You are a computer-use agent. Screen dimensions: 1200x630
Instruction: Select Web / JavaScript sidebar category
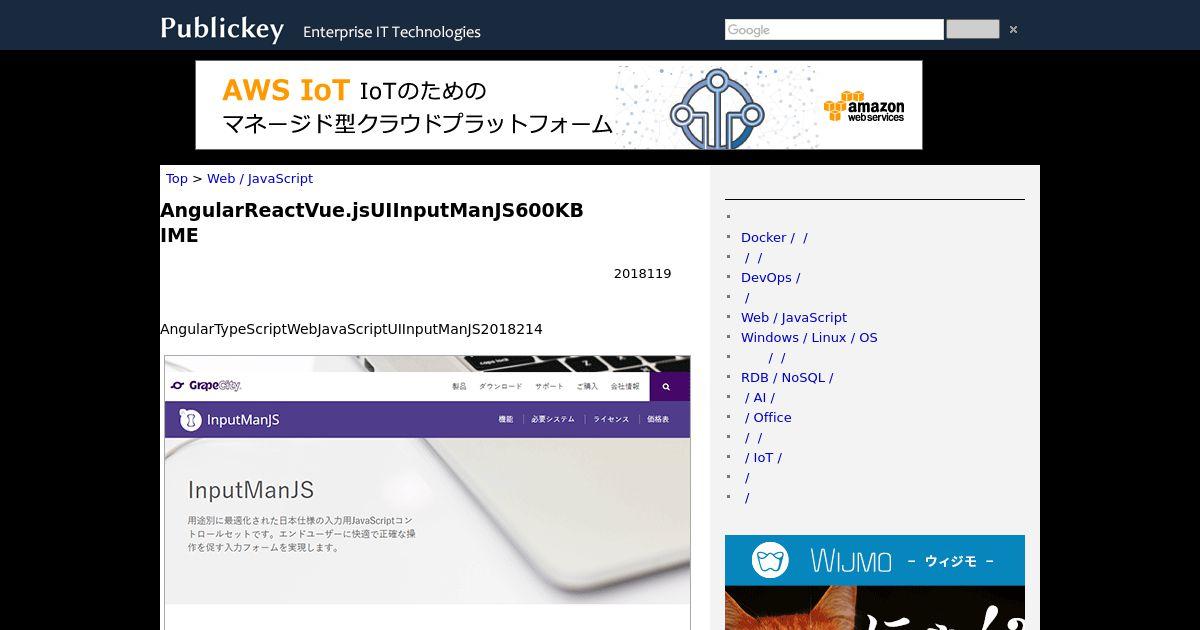[794, 317]
